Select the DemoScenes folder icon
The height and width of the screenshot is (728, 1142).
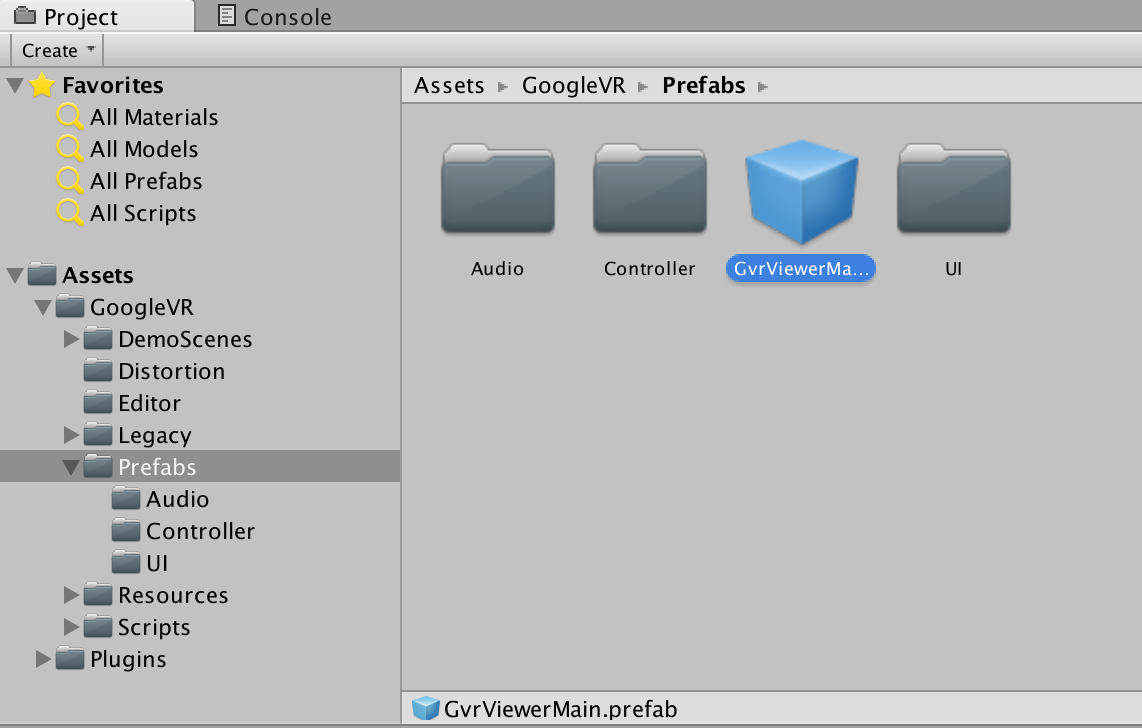[x=98, y=338]
